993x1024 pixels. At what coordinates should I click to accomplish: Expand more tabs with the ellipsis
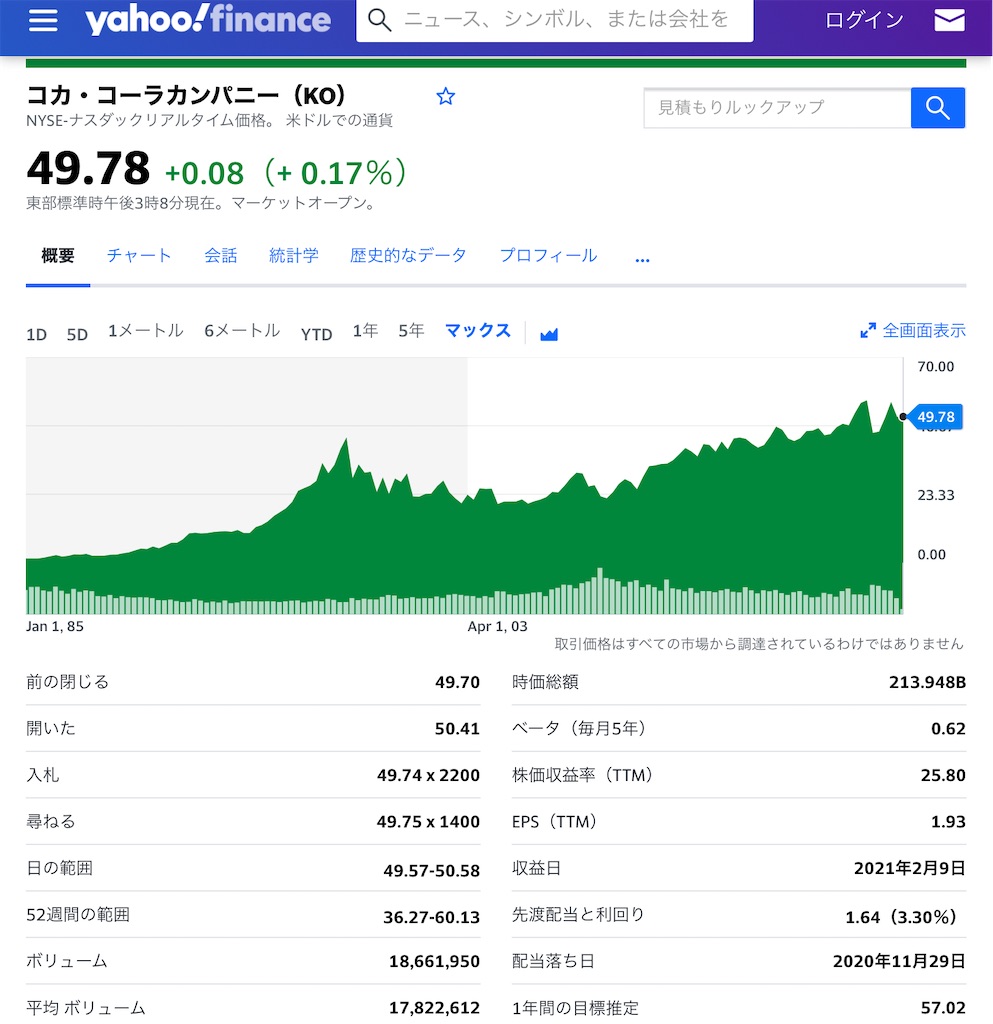(642, 259)
